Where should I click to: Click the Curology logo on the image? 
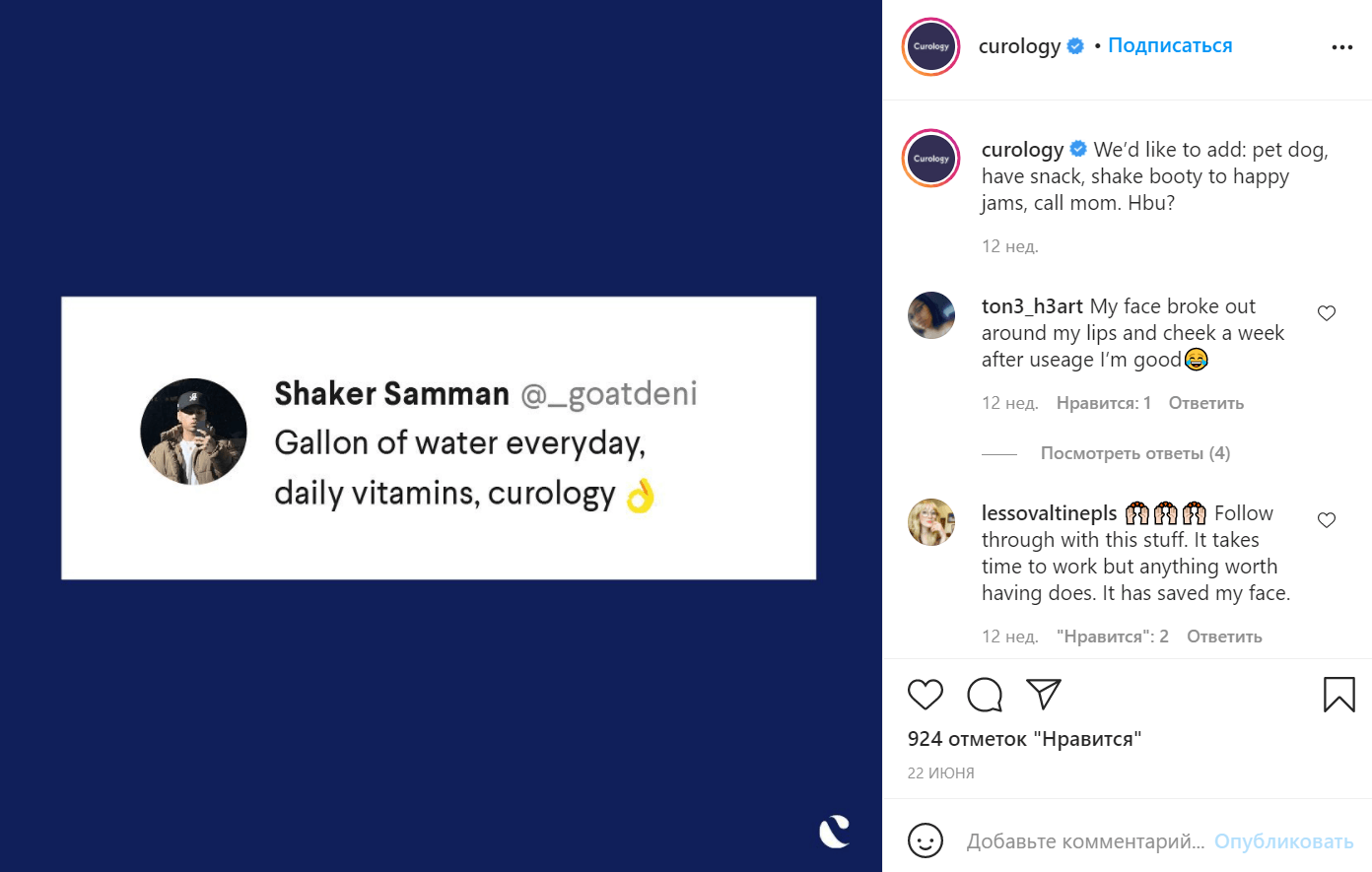click(x=834, y=832)
